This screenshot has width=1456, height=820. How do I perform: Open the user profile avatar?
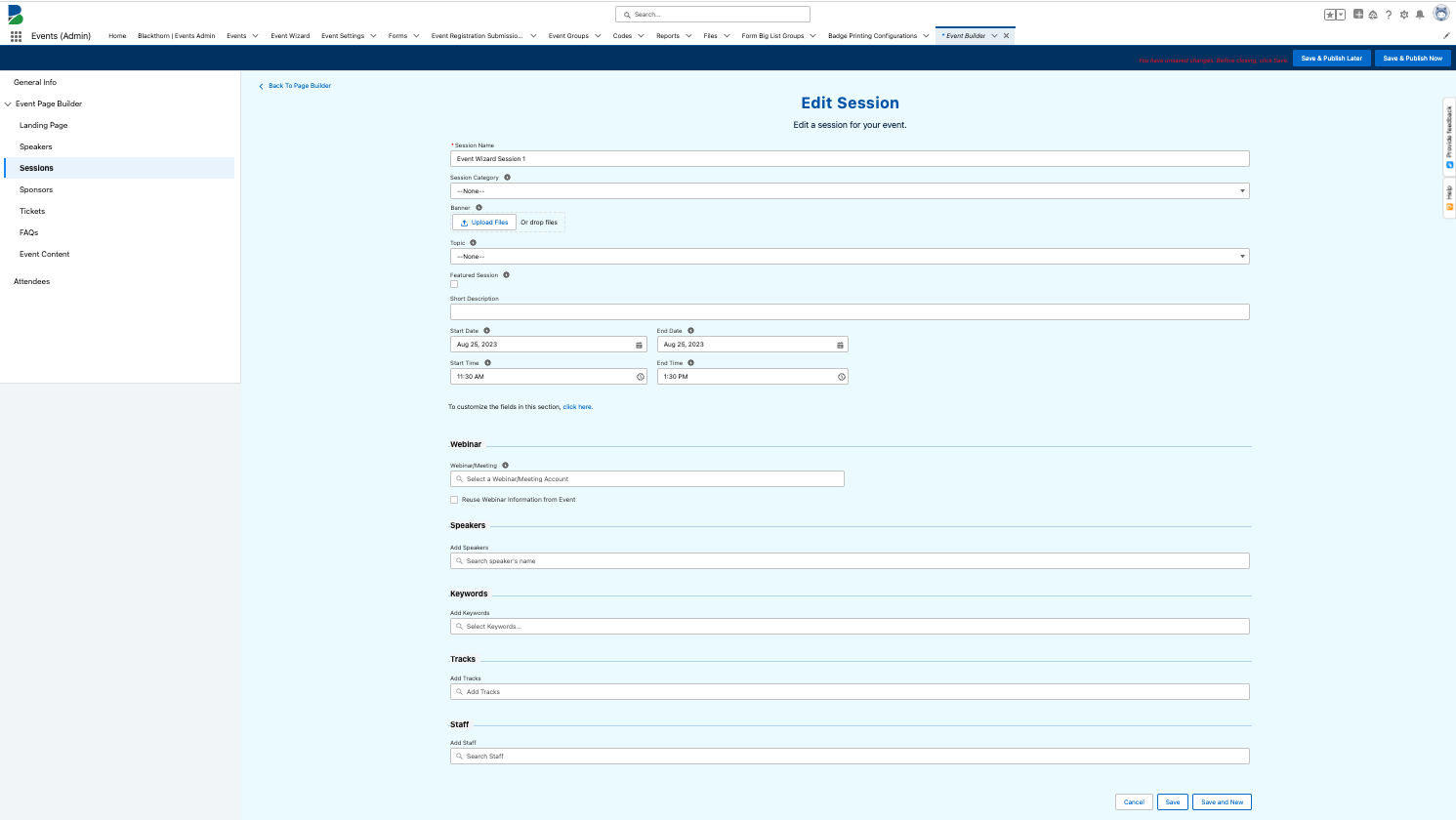pos(1441,14)
